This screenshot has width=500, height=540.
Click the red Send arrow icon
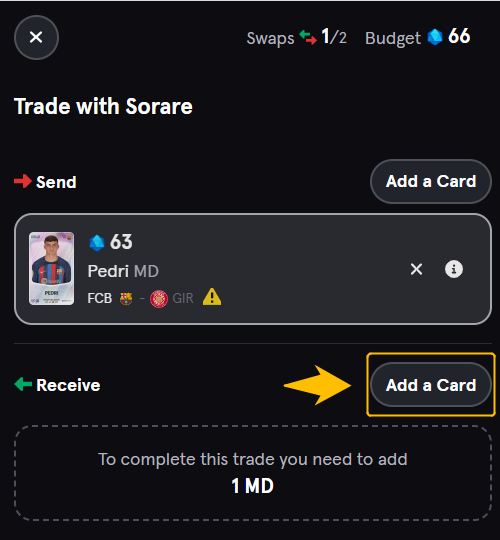23,181
